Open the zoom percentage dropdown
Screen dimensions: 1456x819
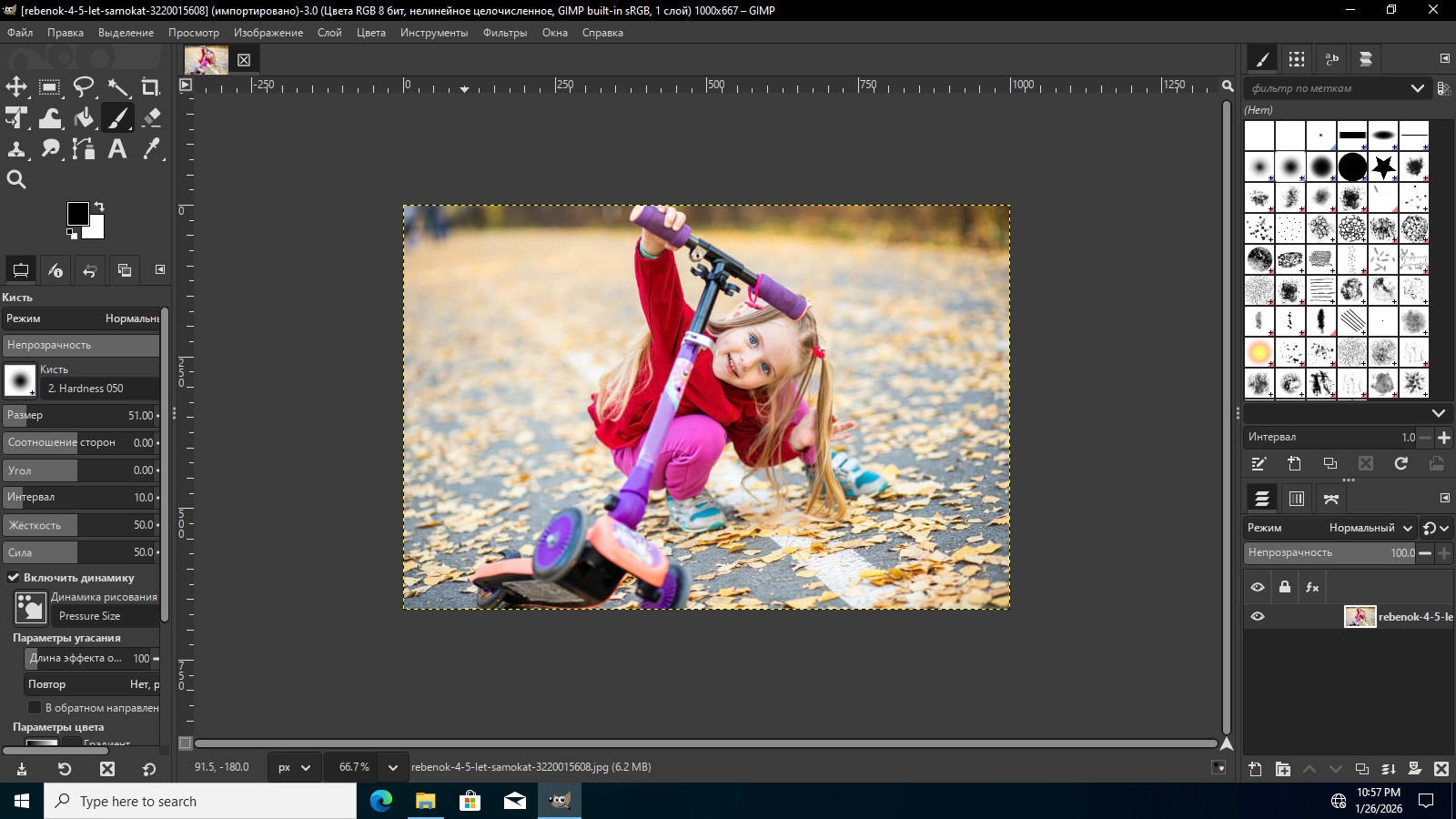point(392,767)
